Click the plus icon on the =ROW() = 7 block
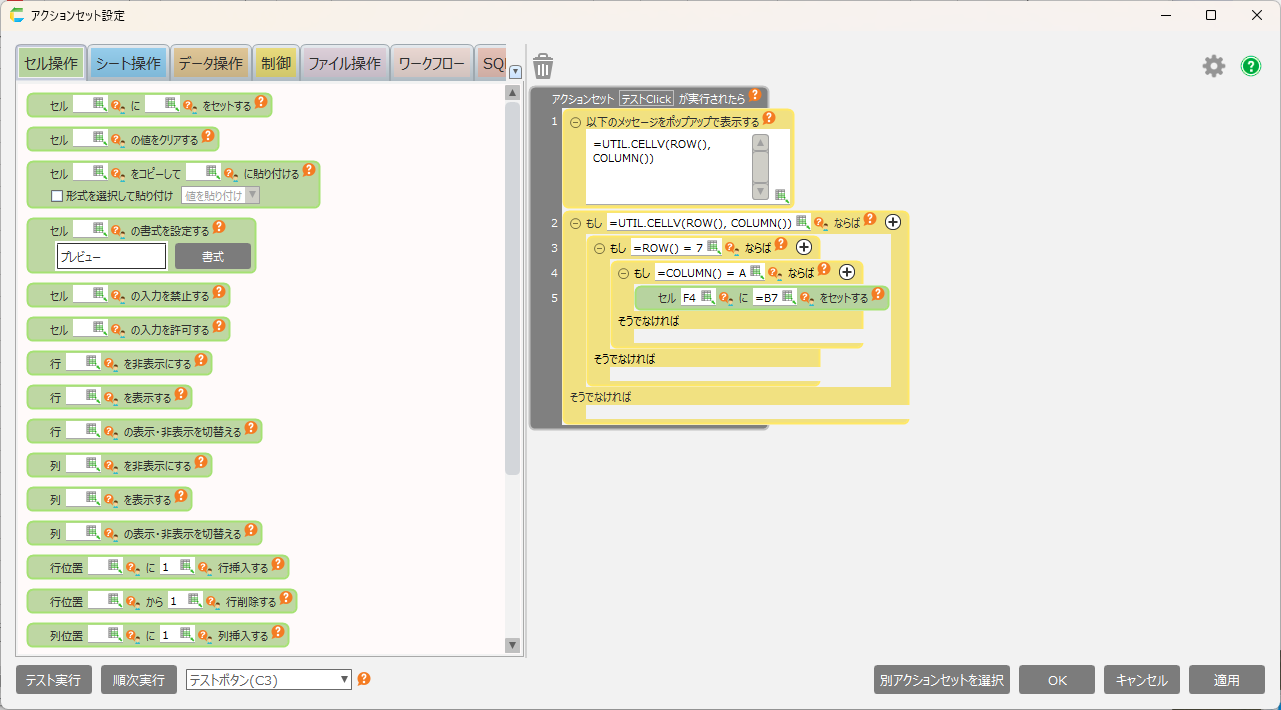 [803, 247]
